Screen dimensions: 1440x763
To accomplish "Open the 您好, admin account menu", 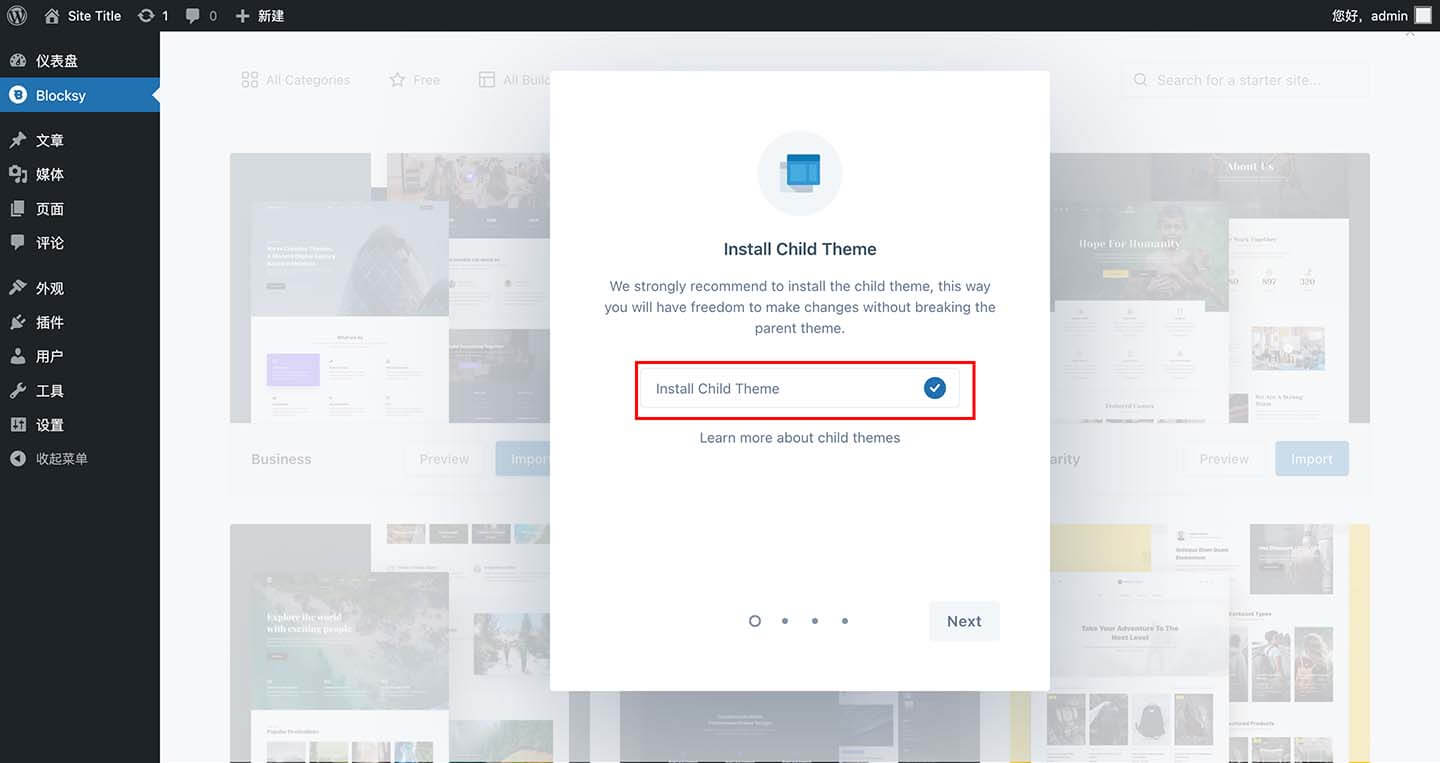I will point(1382,16).
